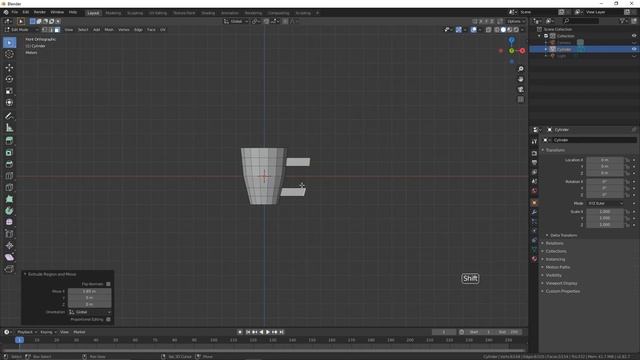
Task: Click the Scale X value field
Action: [x=605, y=212]
